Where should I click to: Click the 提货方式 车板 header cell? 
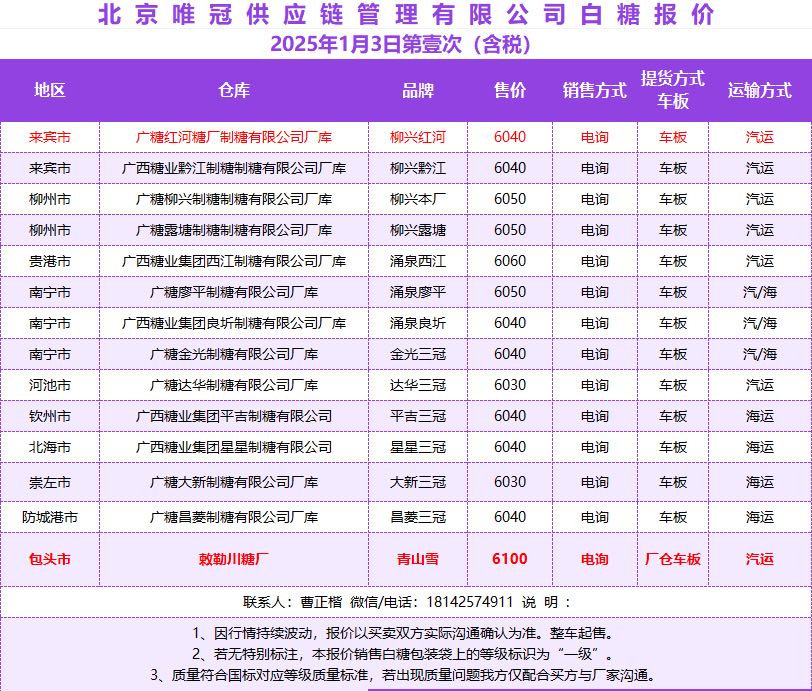point(673,90)
